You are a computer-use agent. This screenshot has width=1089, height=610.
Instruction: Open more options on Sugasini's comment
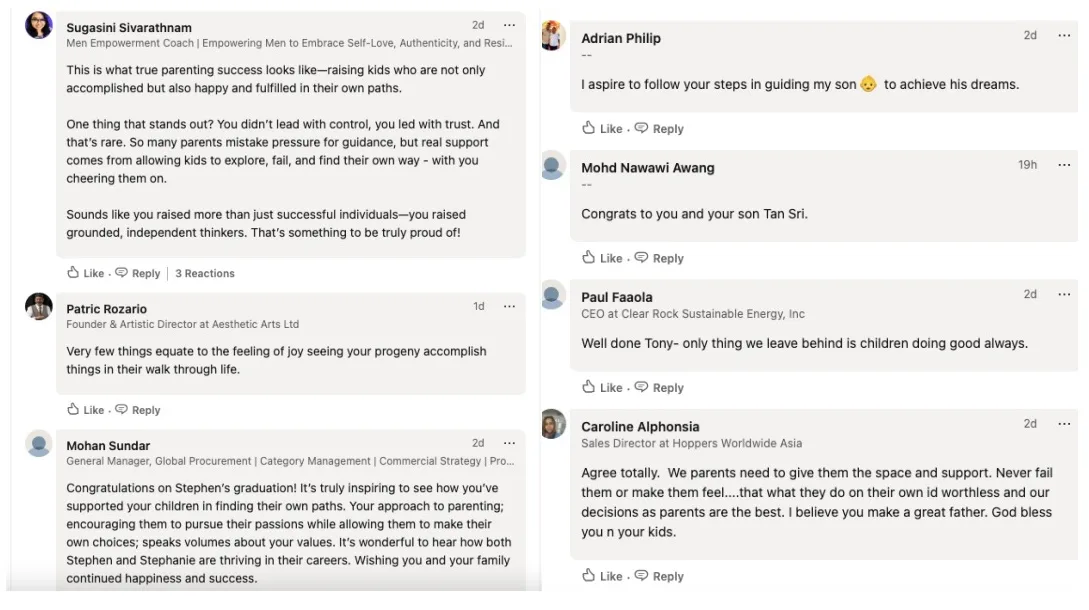509,25
